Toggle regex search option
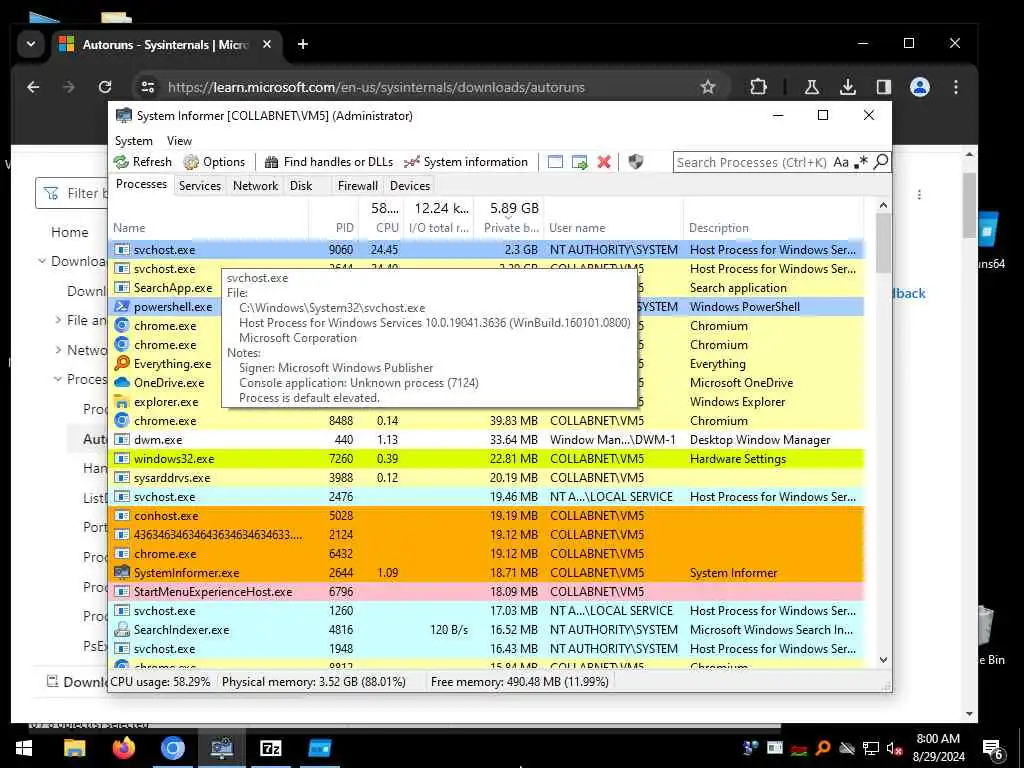Viewport: 1024px width, 768px height. [x=861, y=162]
